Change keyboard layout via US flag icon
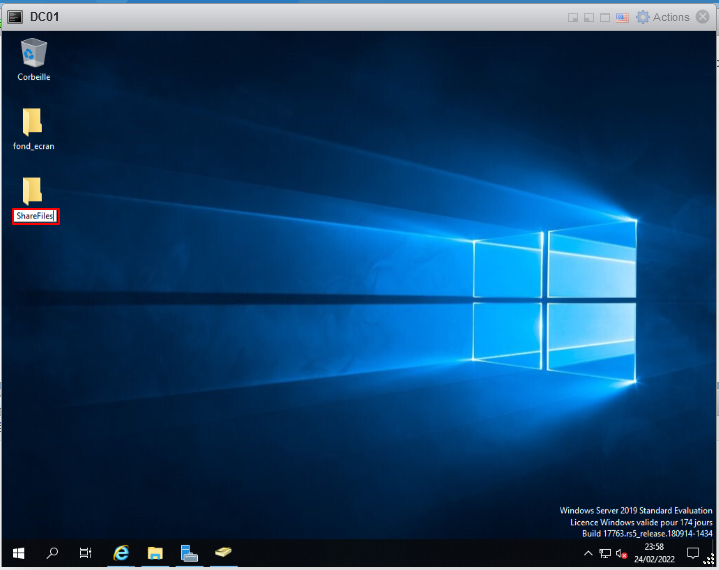The width and height of the screenshot is (719, 570). (x=621, y=17)
